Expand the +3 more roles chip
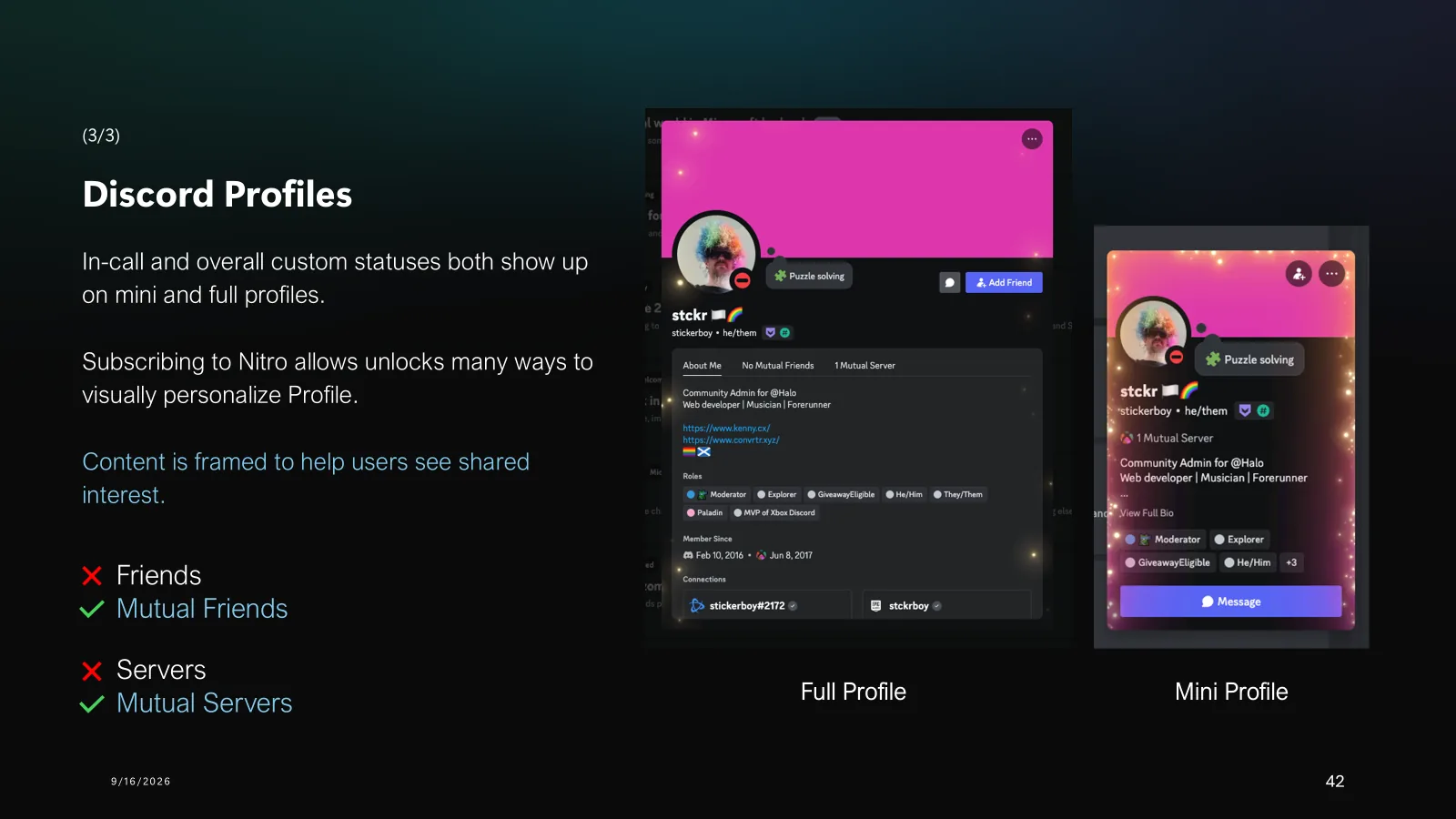Image resolution: width=1456 pixels, height=819 pixels. point(1291,562)
